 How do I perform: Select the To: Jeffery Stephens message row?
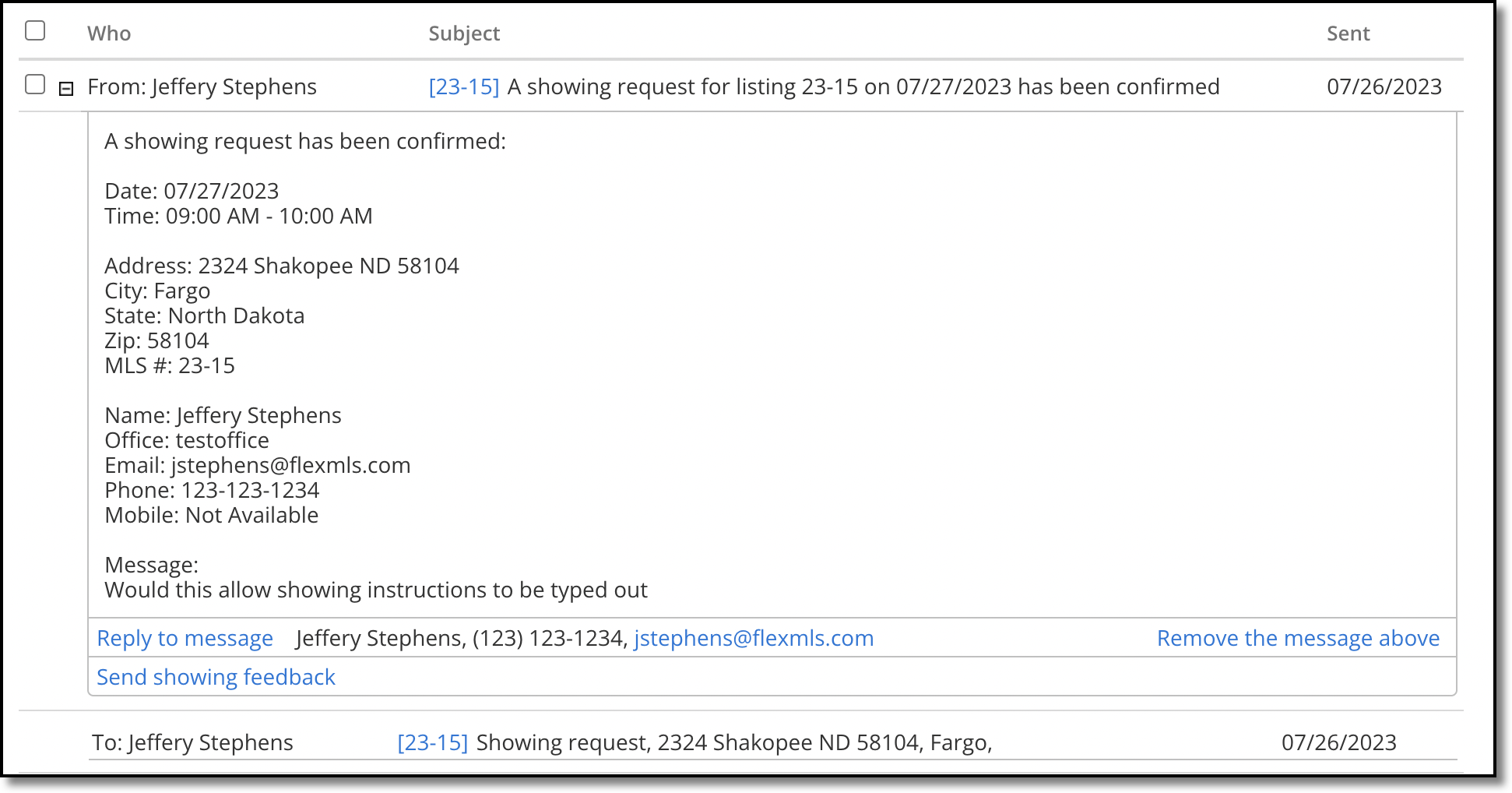coord(772,742)
